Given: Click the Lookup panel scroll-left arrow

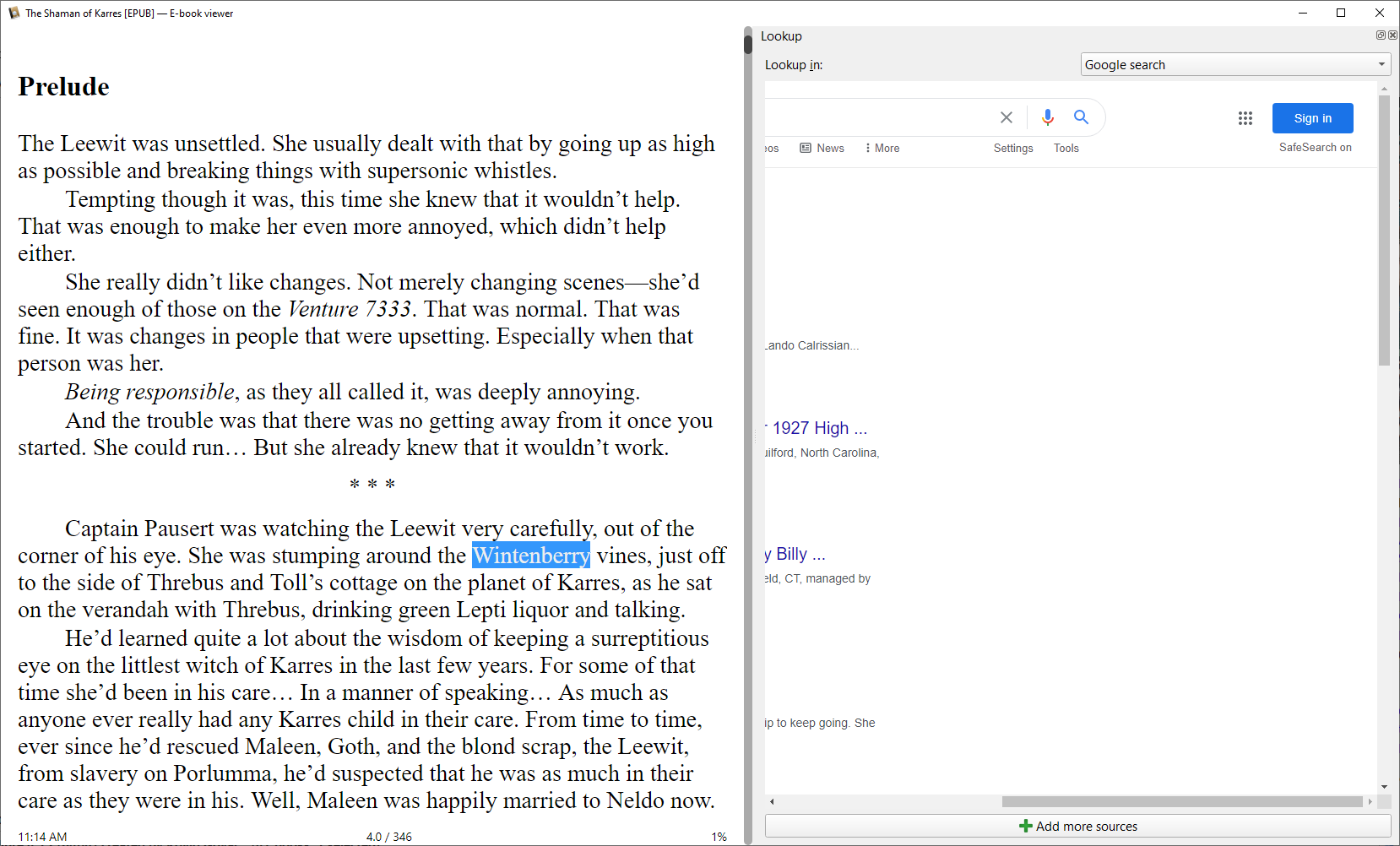Looking at the screenshot, I should tap(772, 801).
